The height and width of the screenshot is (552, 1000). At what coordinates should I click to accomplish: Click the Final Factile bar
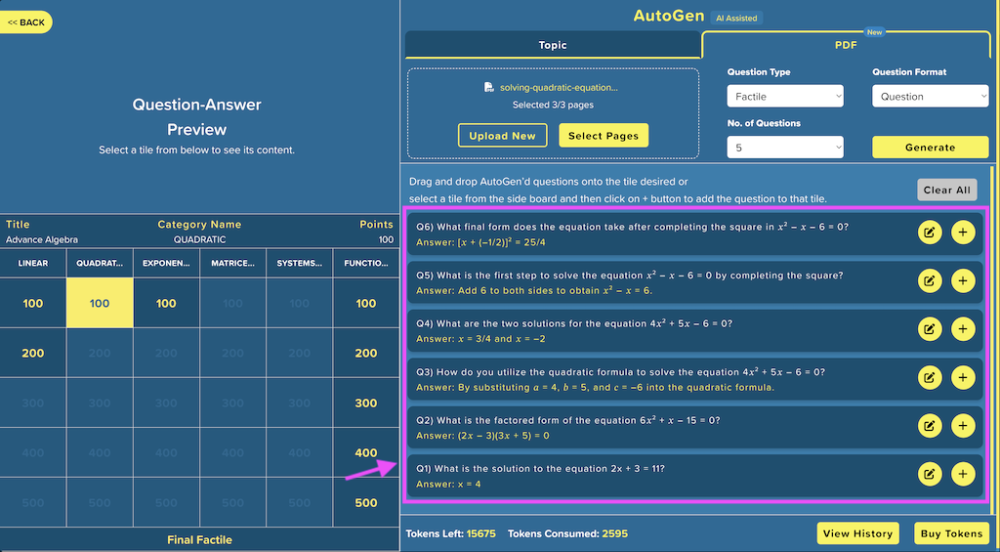click(x=200, y=540)
